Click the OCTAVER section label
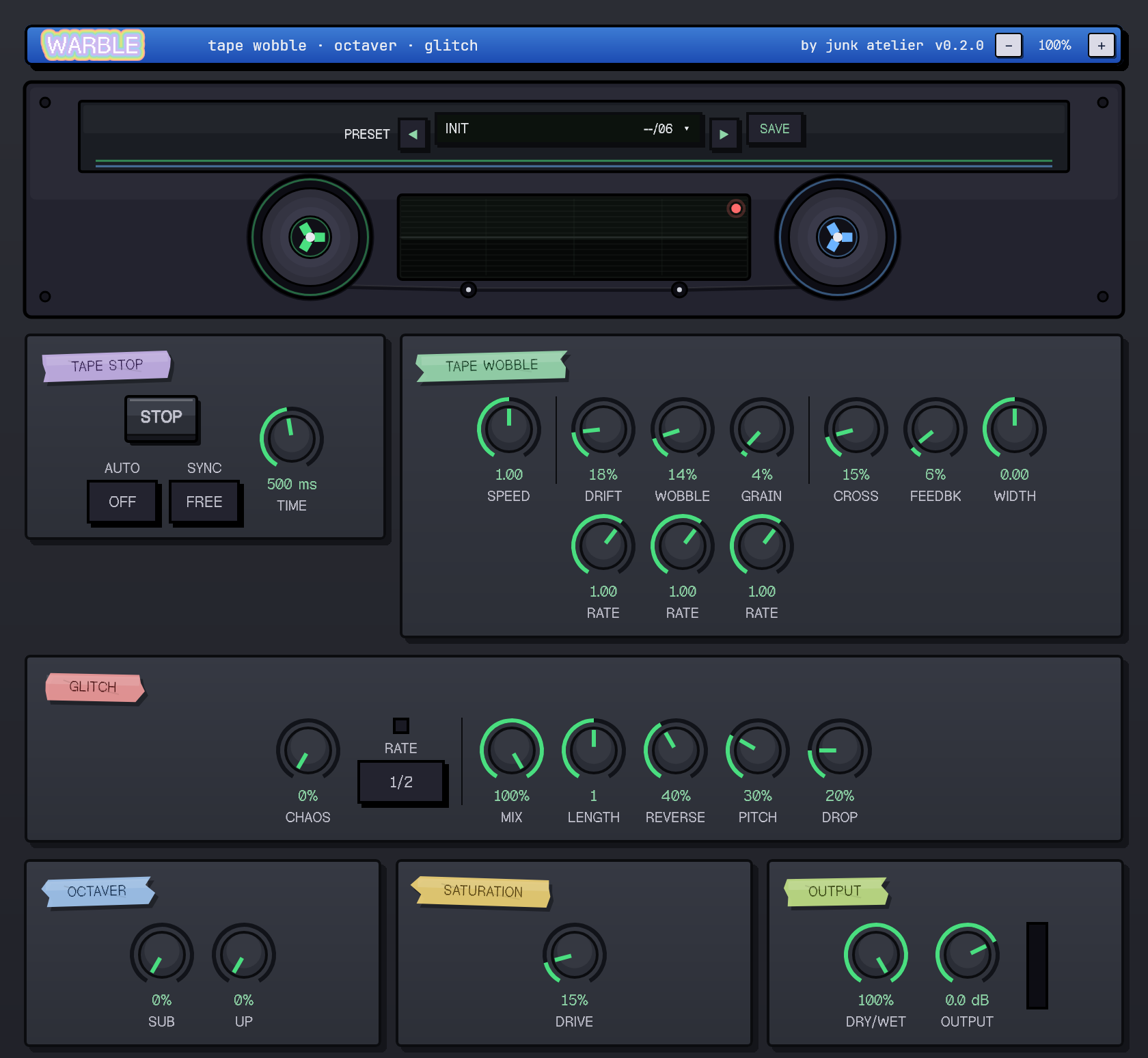 pos(97,891)
